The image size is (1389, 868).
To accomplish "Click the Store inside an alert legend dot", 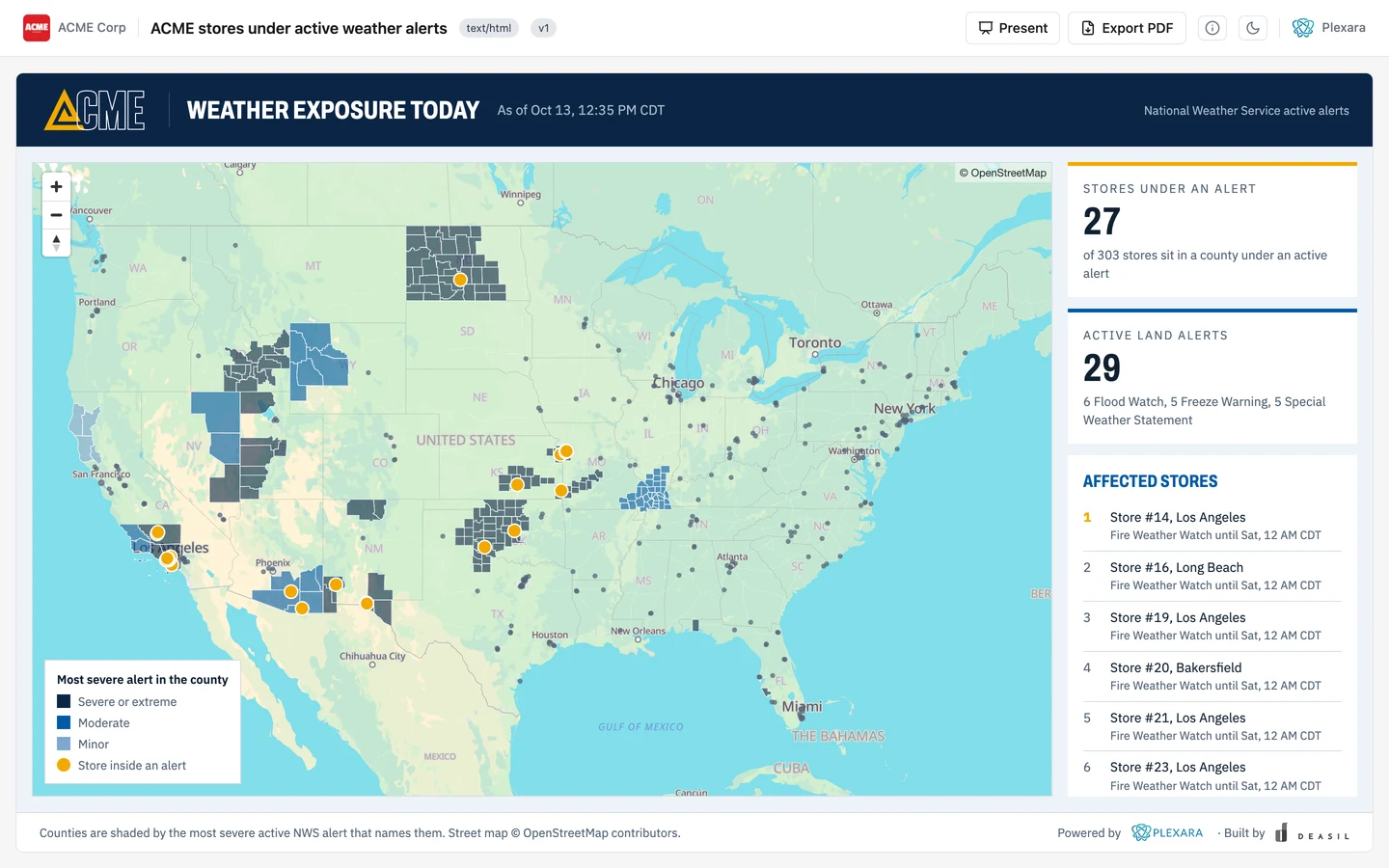I will (64, 765).
